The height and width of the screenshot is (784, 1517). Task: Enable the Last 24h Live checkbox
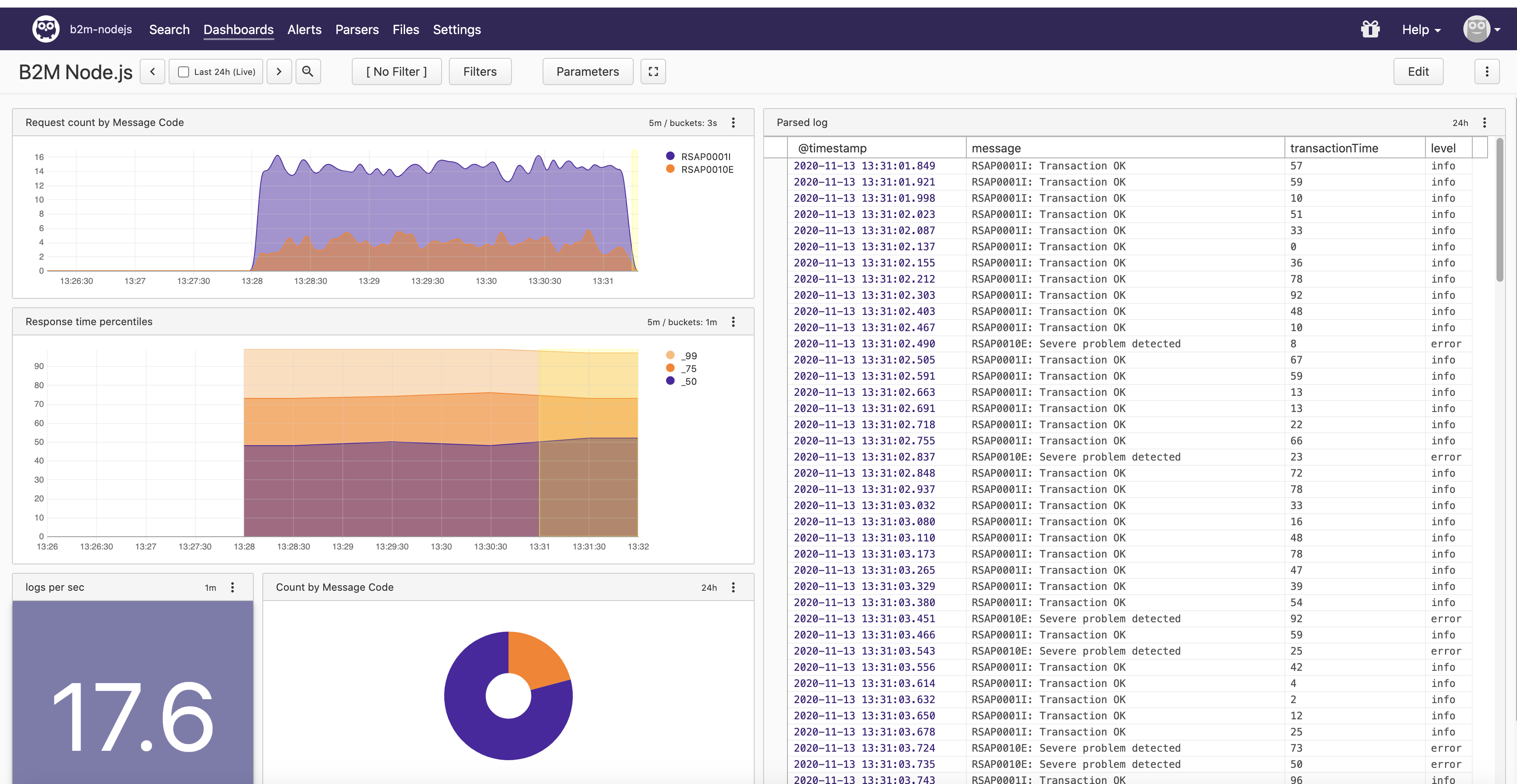(x=184, y=72)
